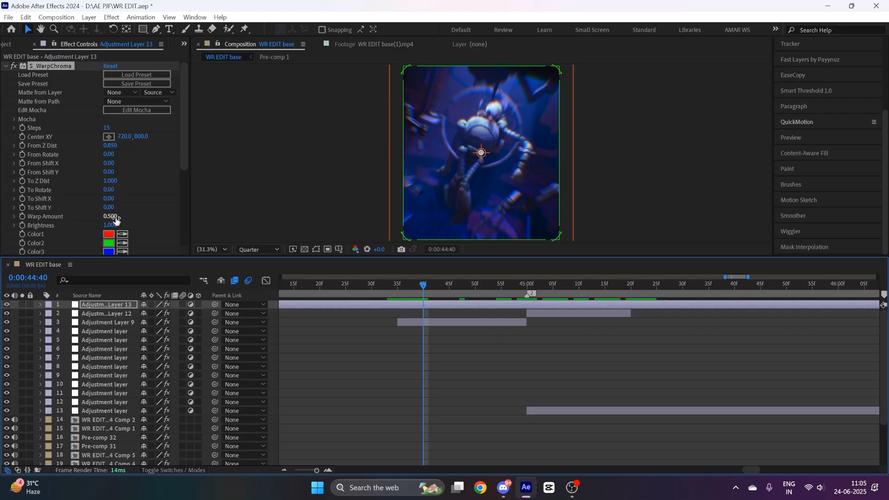Image resolution: width=889 pixels, height=500 pixels.
Task: Click the Reset Exposure icon in viewer
Action: (367, 249)
